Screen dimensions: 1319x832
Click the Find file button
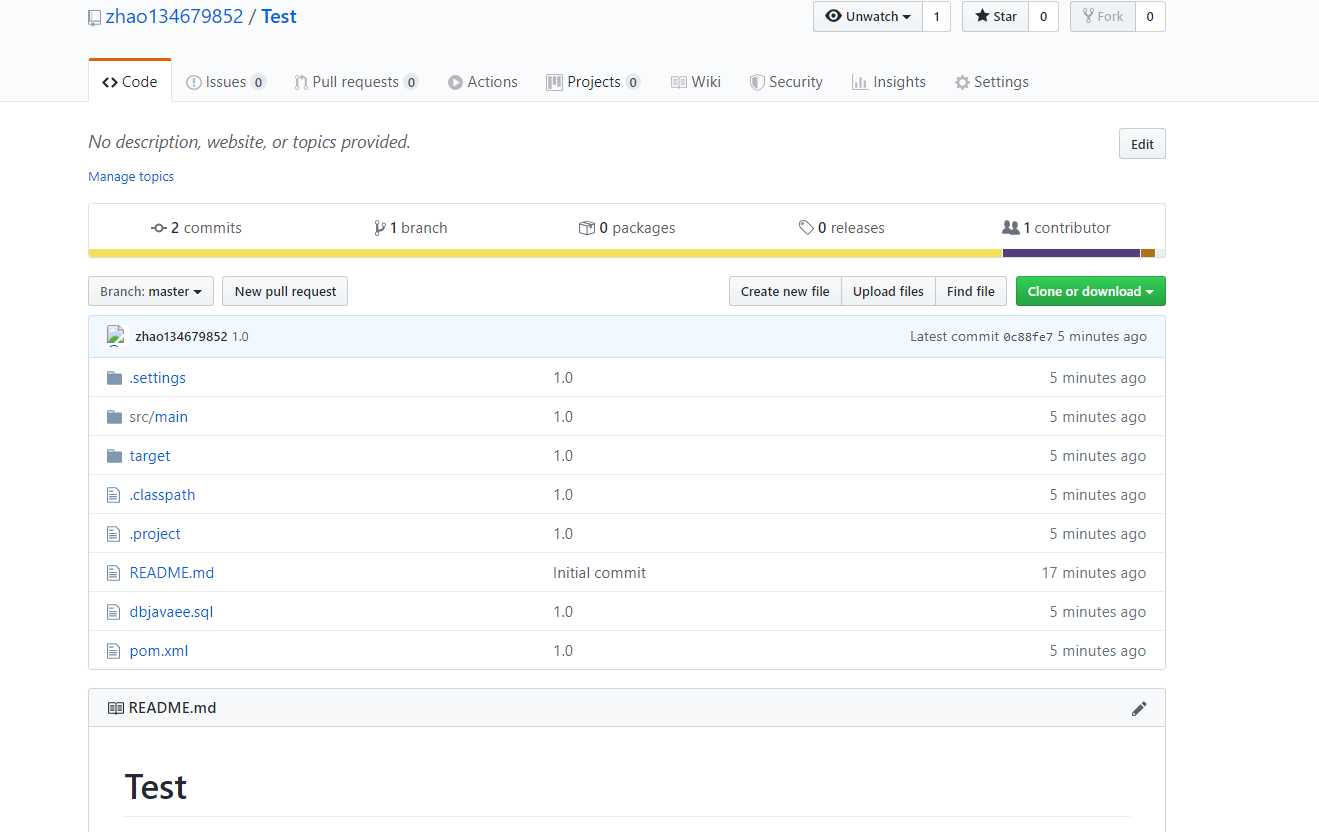point(971,291)
